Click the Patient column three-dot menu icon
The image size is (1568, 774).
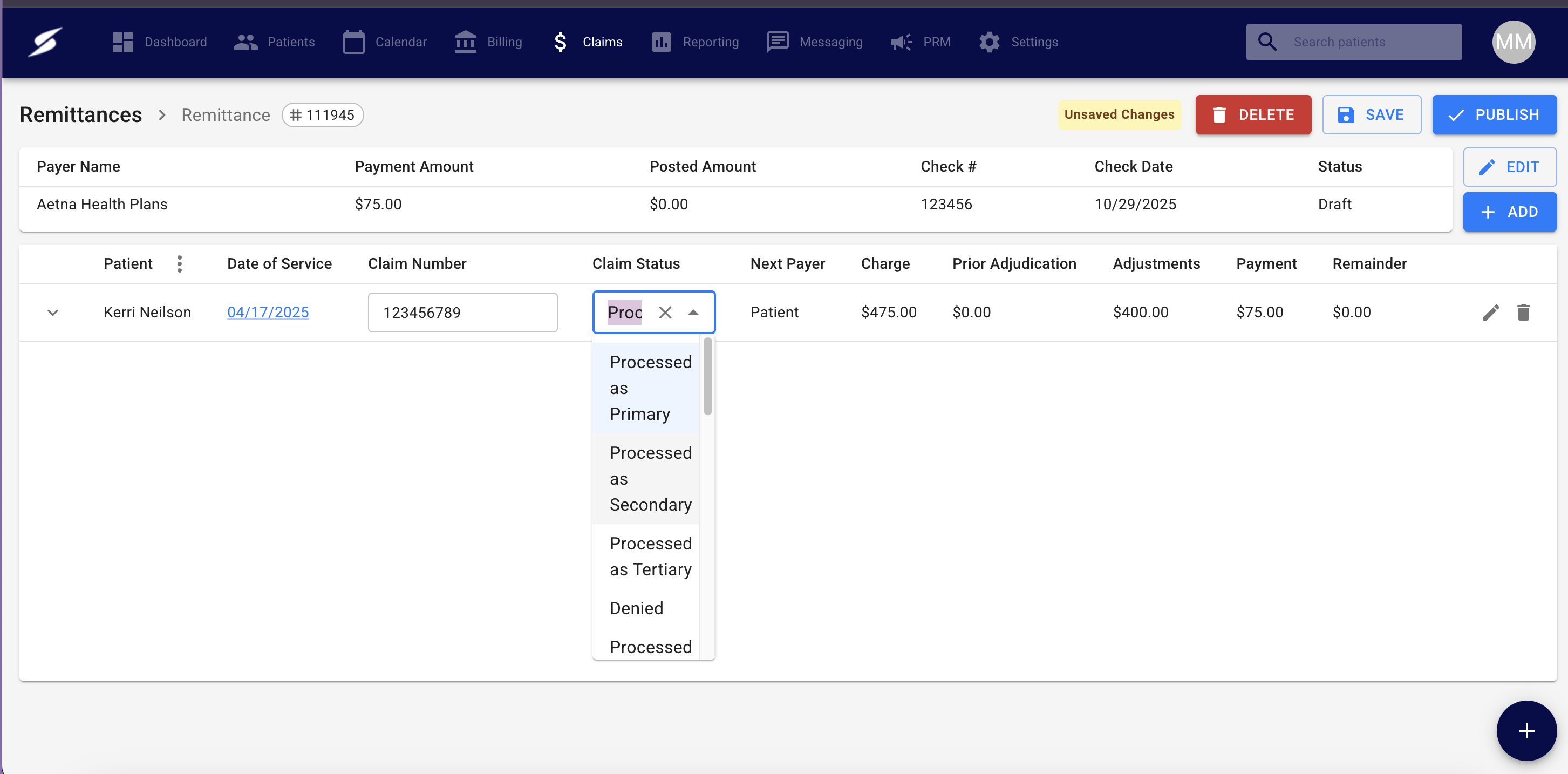[180, 264]
